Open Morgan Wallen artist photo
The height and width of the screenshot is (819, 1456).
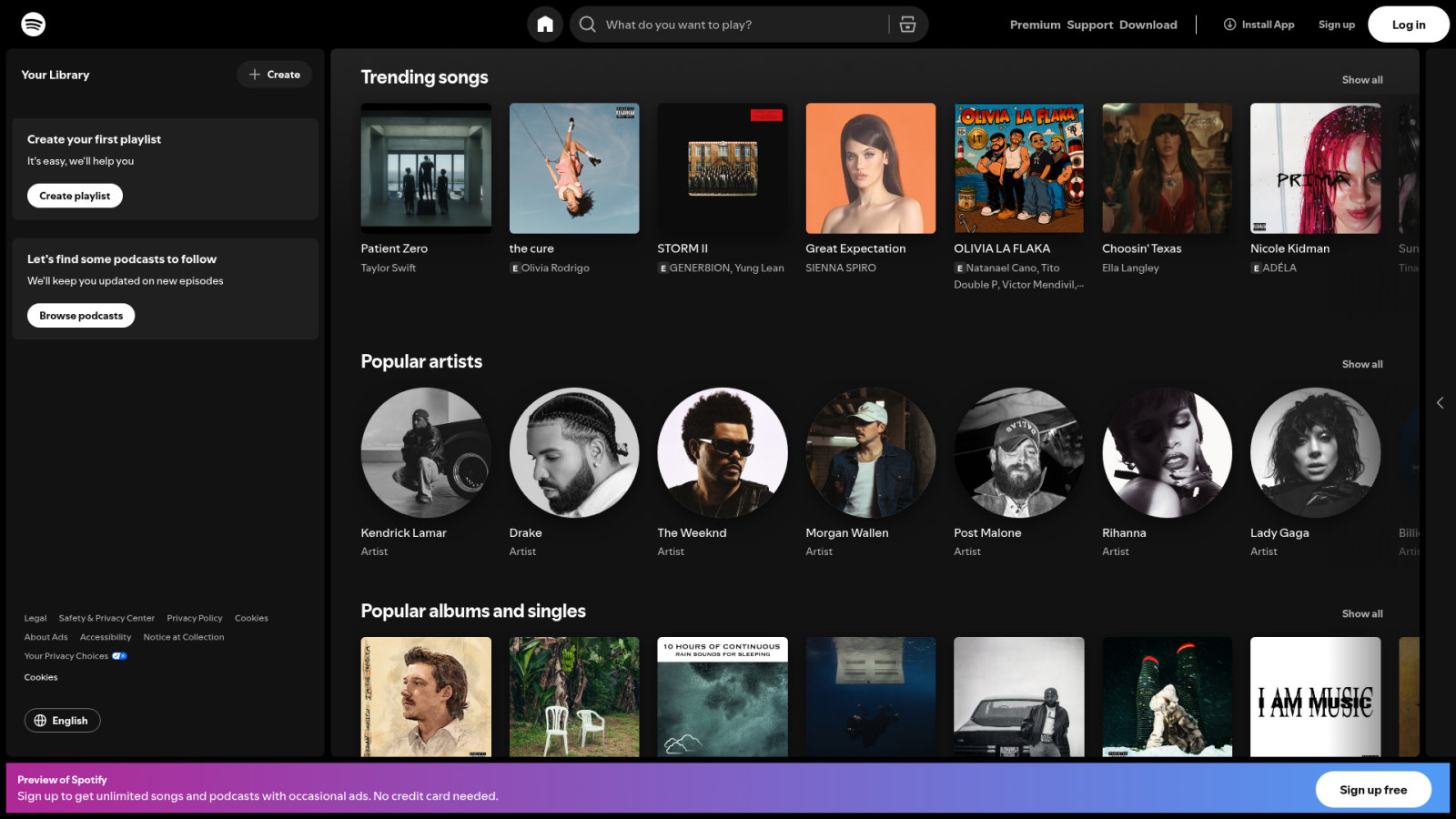pyautogui.click(x=871, y=453)
